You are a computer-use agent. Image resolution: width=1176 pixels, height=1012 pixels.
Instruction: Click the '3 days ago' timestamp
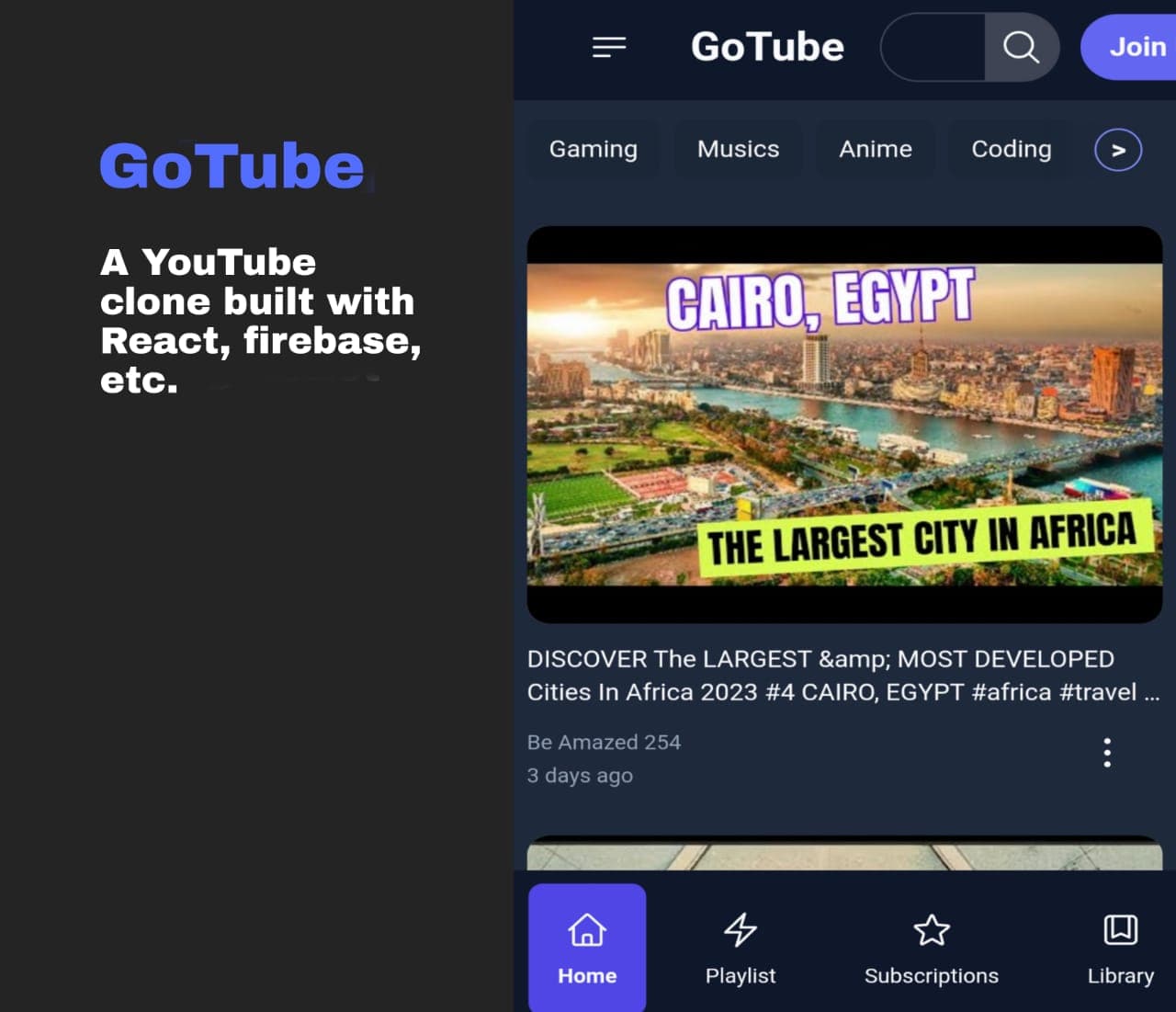580,776
